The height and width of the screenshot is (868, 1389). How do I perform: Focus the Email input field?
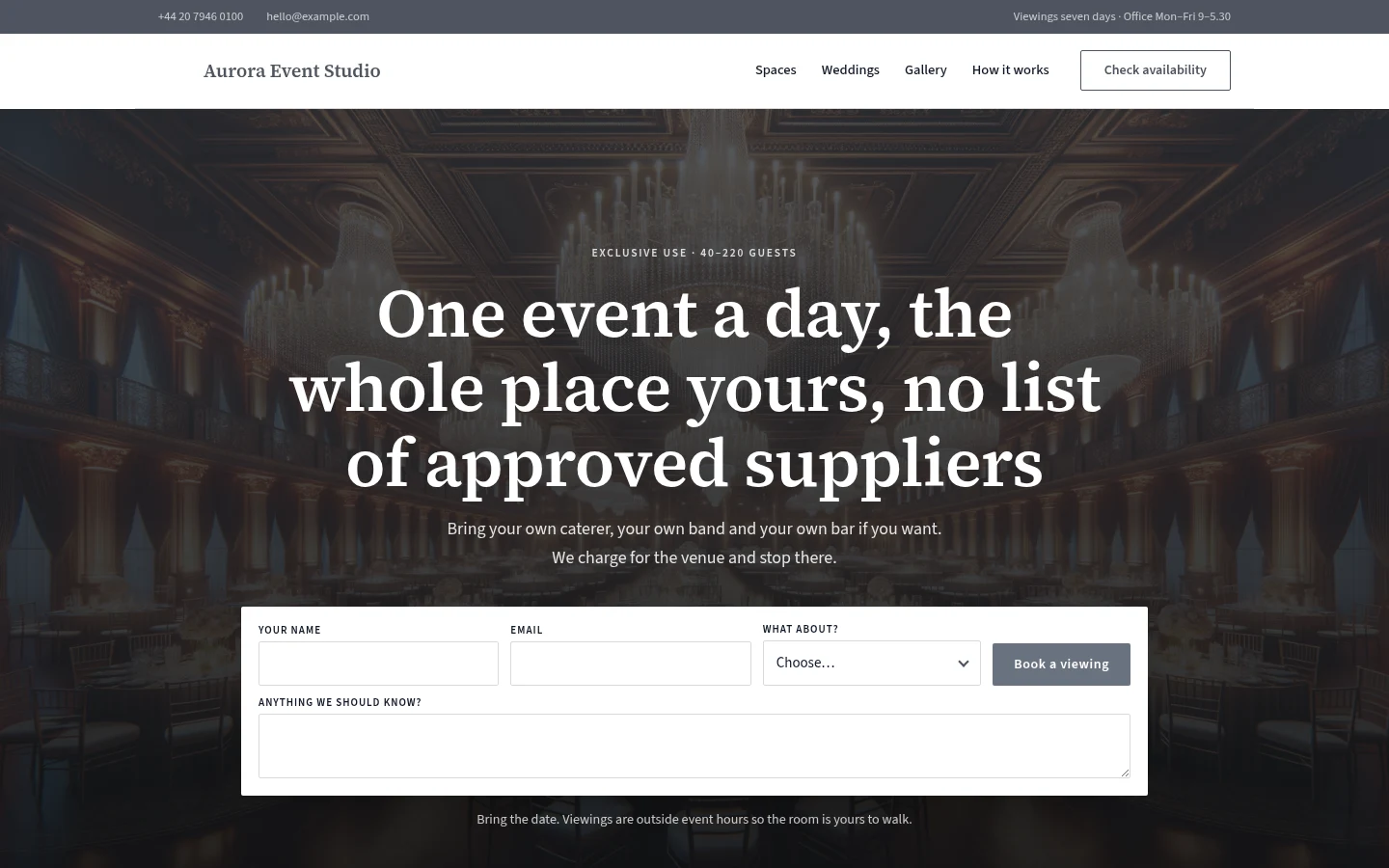(630, 664)
